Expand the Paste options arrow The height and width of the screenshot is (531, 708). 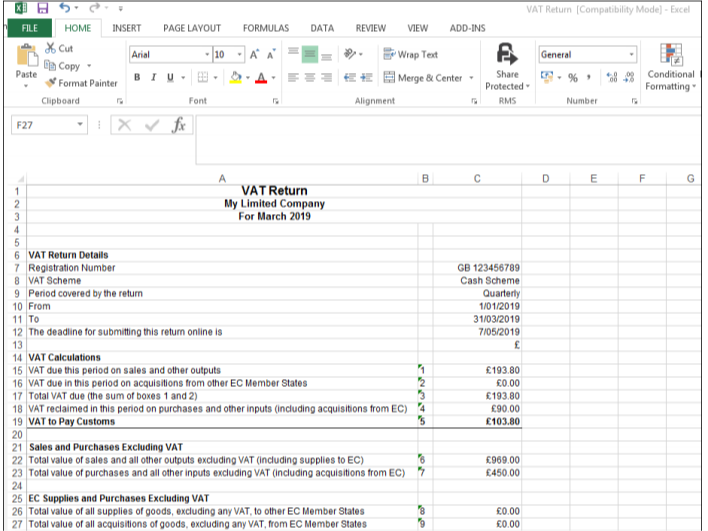(x=26, y=86)
